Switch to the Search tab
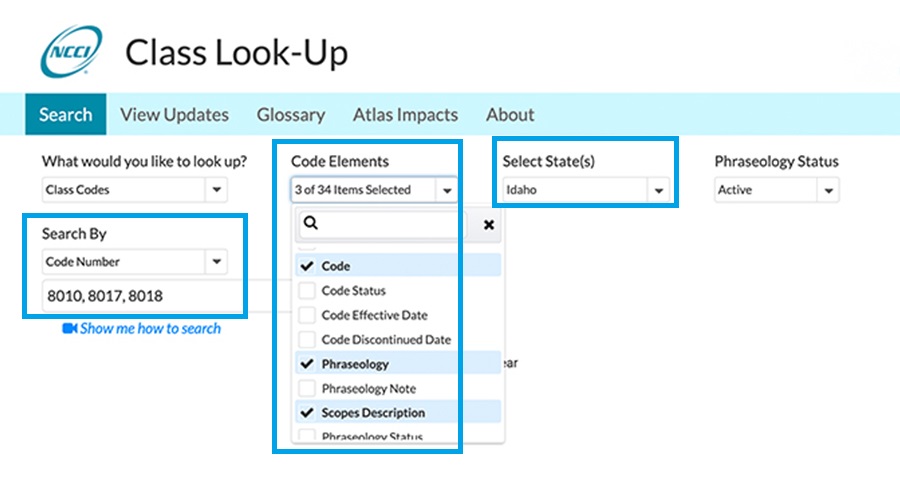The image size is (900, 495). pyautogui.click(x=65, y=114)
